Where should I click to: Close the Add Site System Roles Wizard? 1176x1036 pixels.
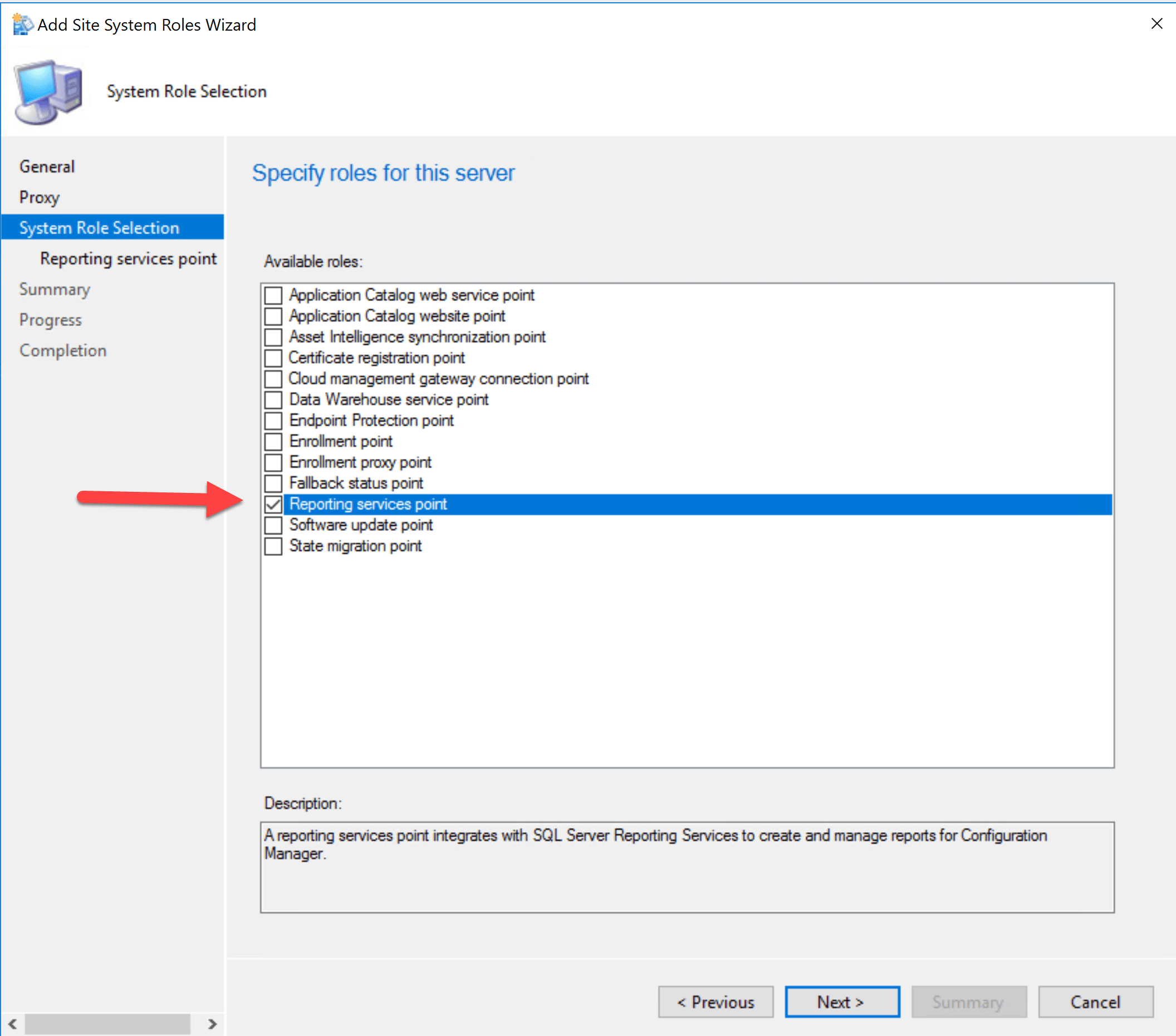point(1157,23)
